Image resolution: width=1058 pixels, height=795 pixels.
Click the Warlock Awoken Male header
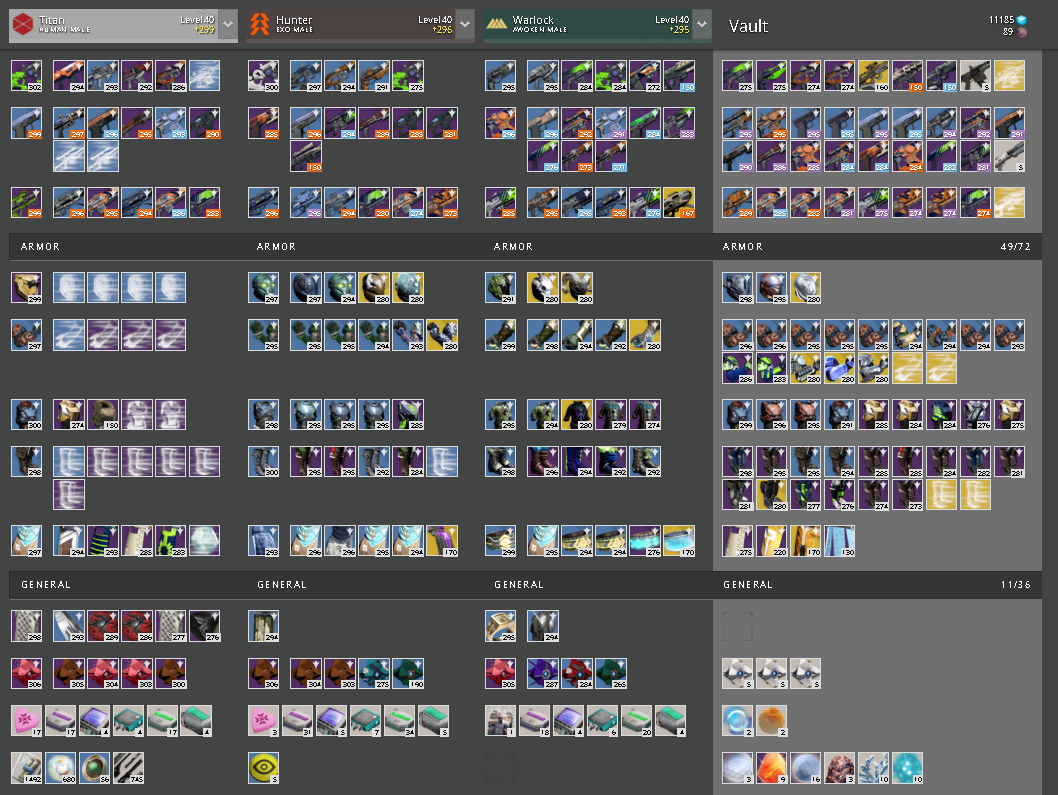coord(588,26)
